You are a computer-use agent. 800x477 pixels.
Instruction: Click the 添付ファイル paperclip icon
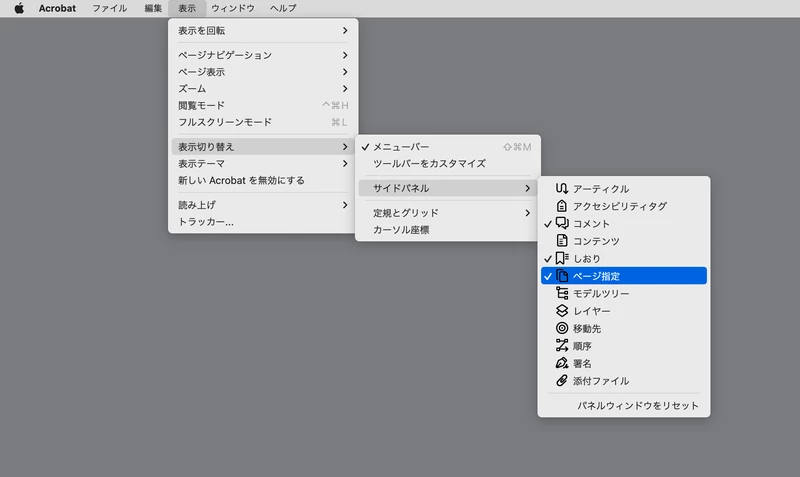coord(562,380)
